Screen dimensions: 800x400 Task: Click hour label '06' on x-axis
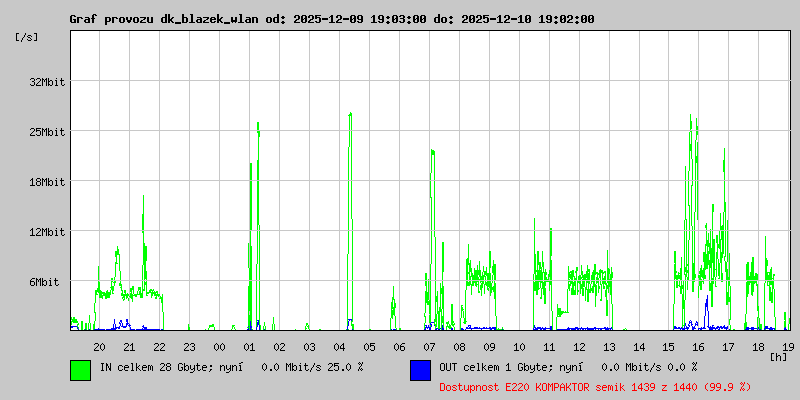[399, 347]
